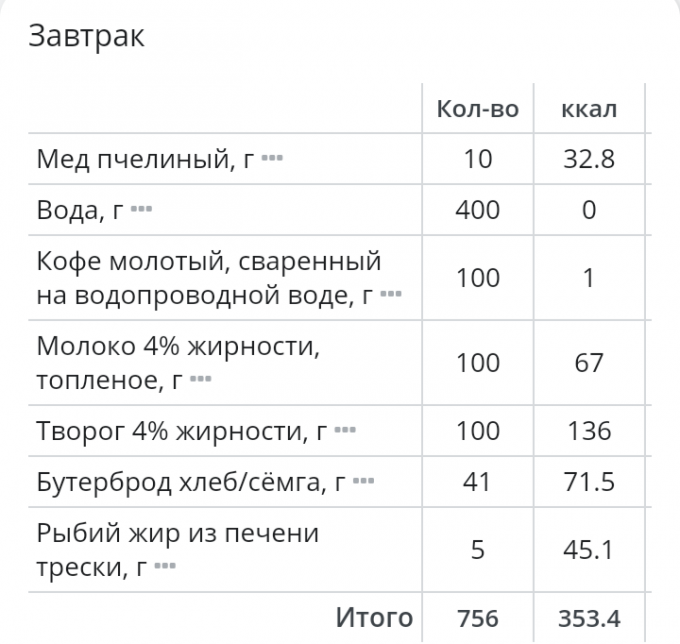Click the three-dot menu next to Вода
The width and height of the screenshot is (680, 644).
(141, 209)
